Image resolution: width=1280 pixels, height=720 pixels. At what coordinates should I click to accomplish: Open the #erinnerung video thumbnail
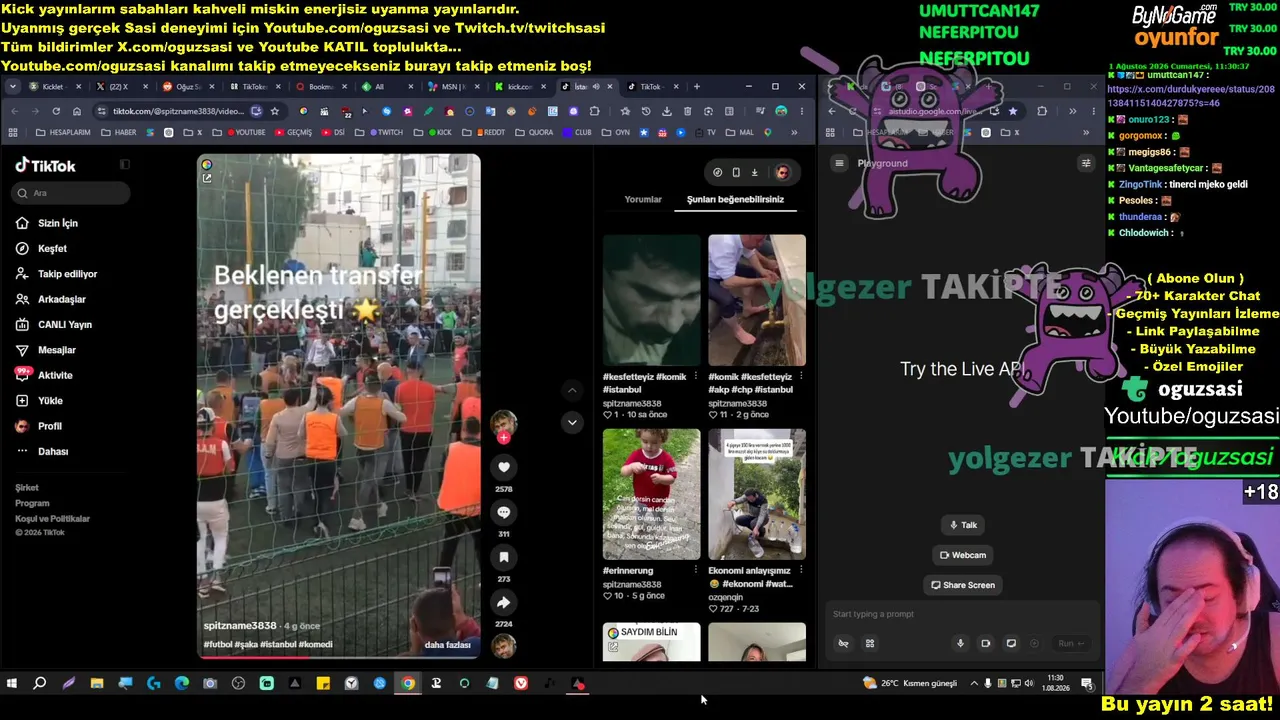pyautogui.click(x=652, y=494)
